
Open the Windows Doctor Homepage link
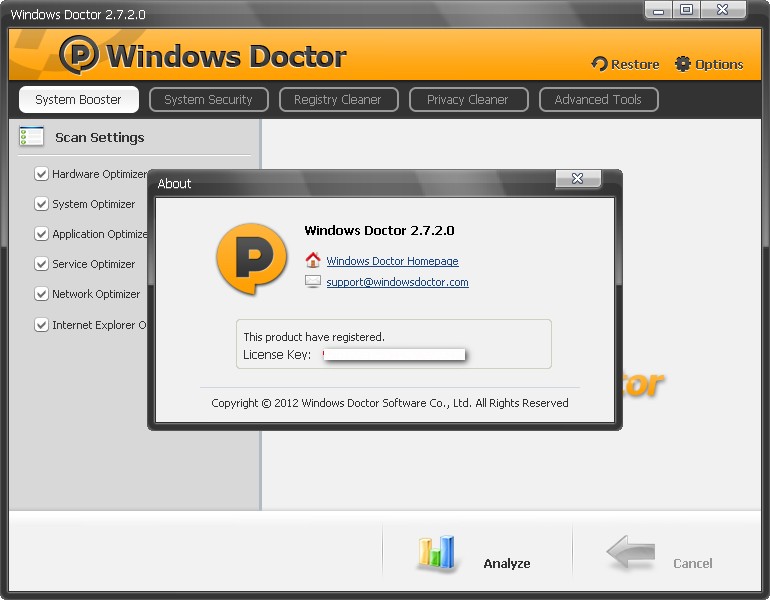pos(392,261)
